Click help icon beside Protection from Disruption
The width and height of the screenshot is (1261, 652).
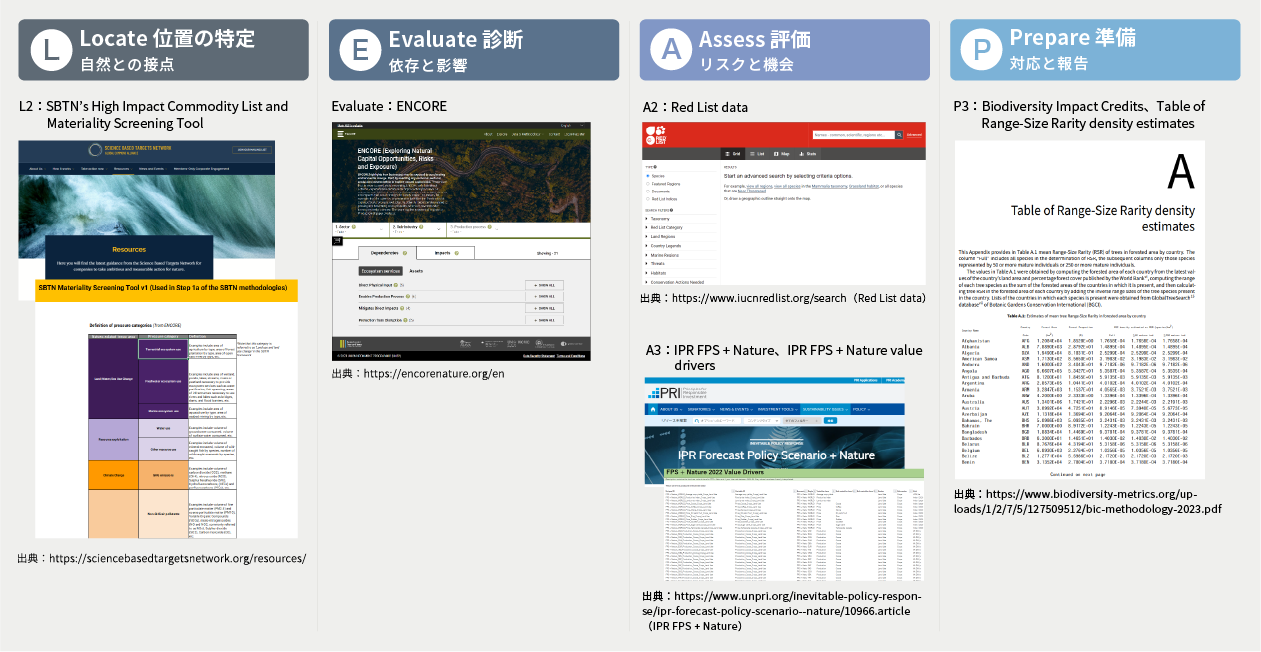coord(405,320)
